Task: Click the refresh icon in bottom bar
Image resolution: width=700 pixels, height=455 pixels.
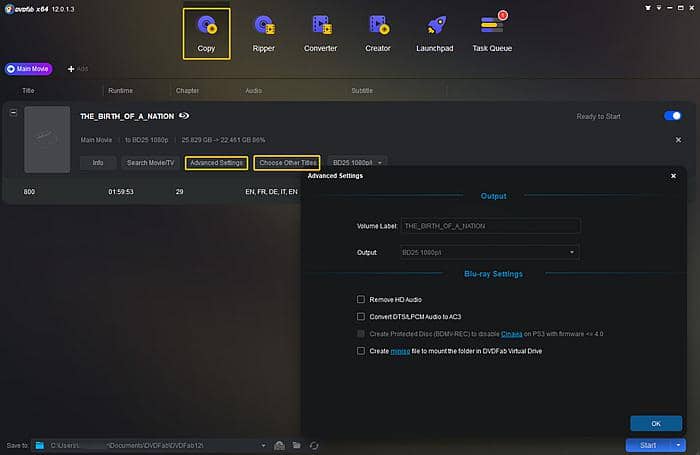Action: [314, 445]
